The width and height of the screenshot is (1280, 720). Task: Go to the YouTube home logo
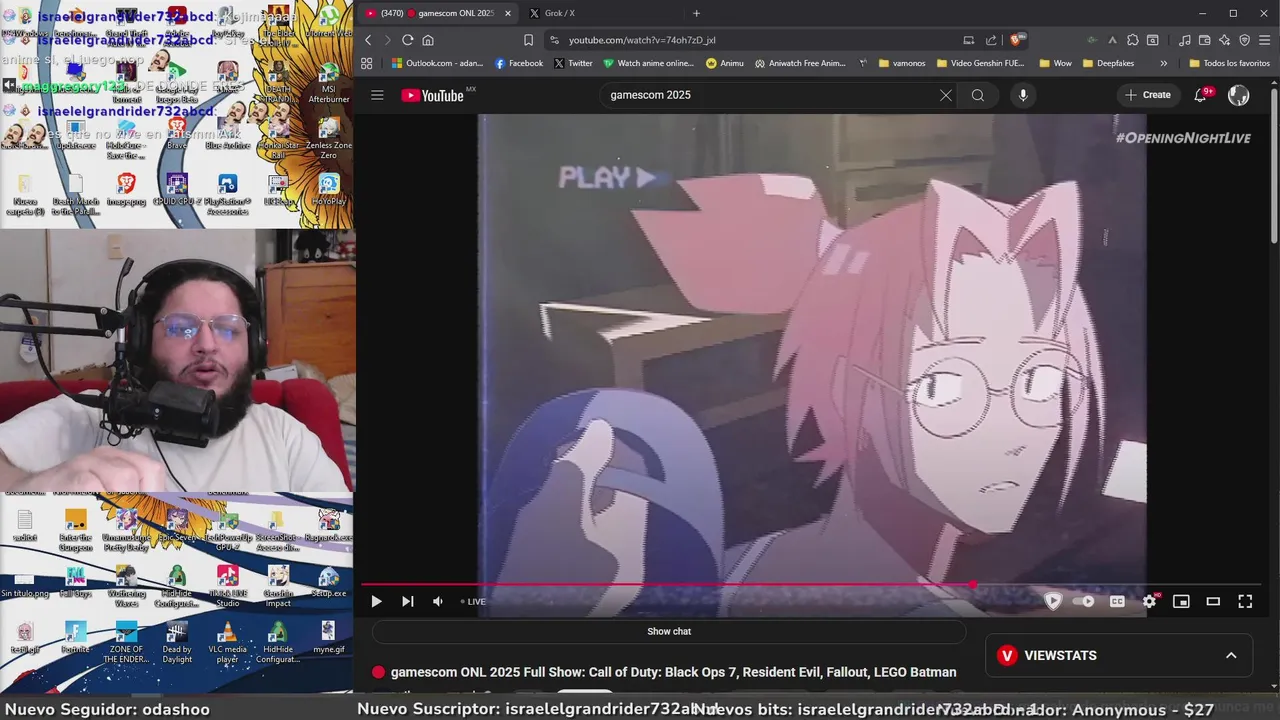point(433,95)
